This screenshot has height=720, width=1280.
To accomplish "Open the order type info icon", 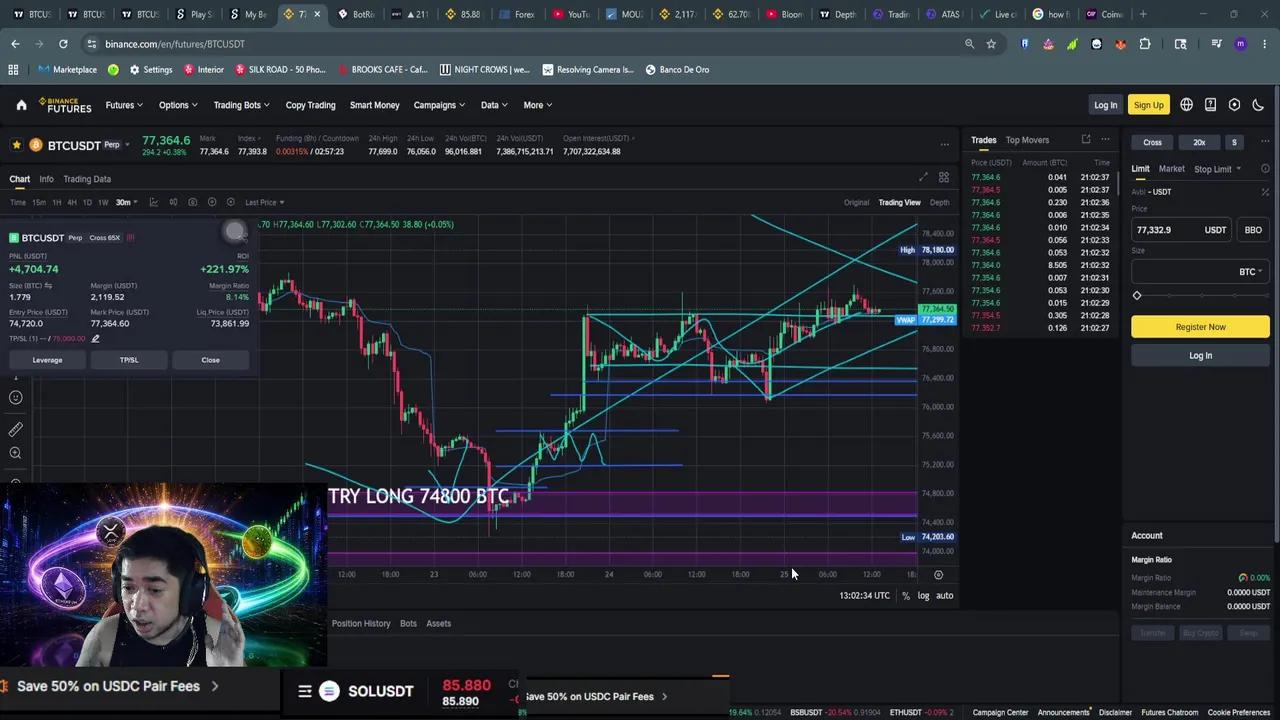I will pos(1265,169).
